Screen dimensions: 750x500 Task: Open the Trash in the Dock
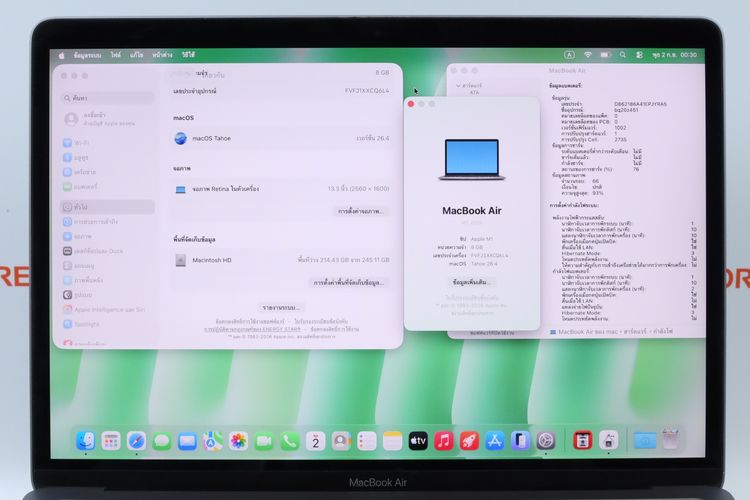coord(671,440)
